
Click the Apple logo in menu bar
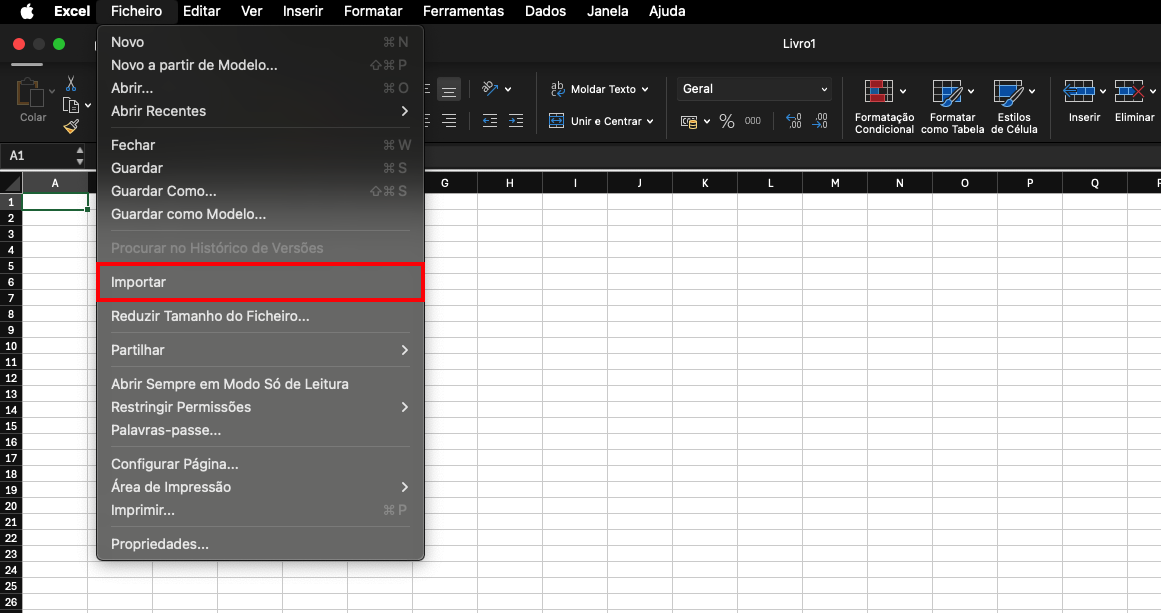tap(27, 12)
